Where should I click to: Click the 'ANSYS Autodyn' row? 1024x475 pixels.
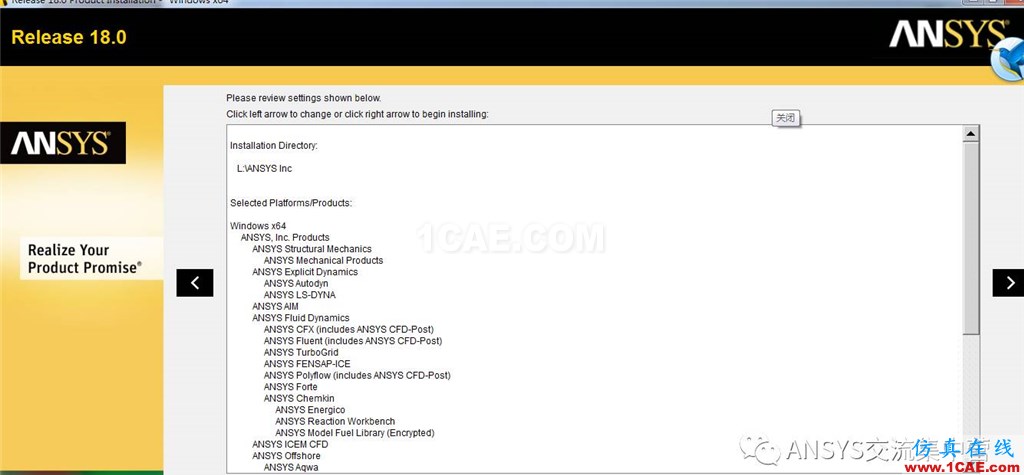pyautogui.click(x=296, y=284)
